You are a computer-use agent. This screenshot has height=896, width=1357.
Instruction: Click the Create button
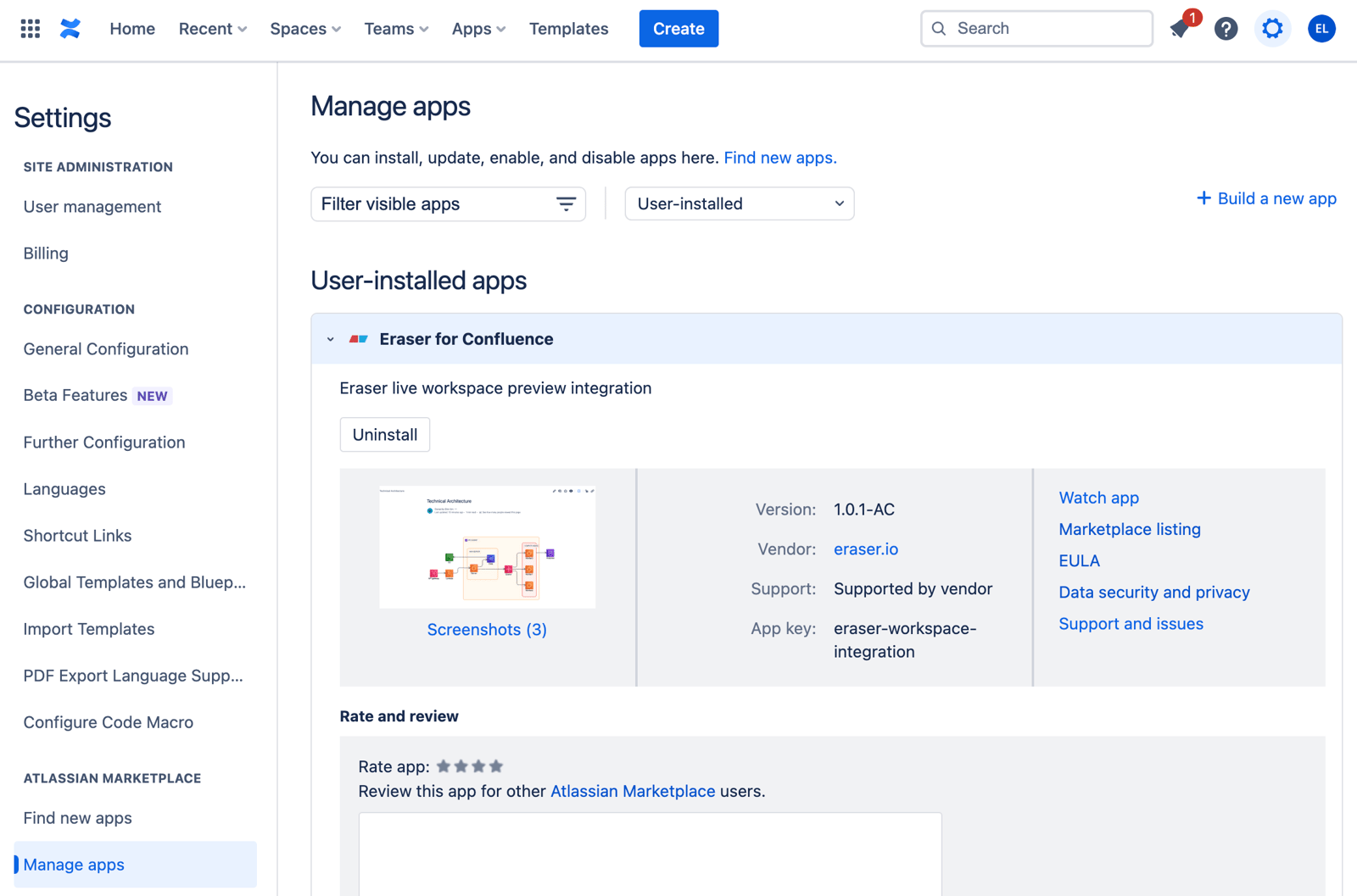(x=678, y=29)
